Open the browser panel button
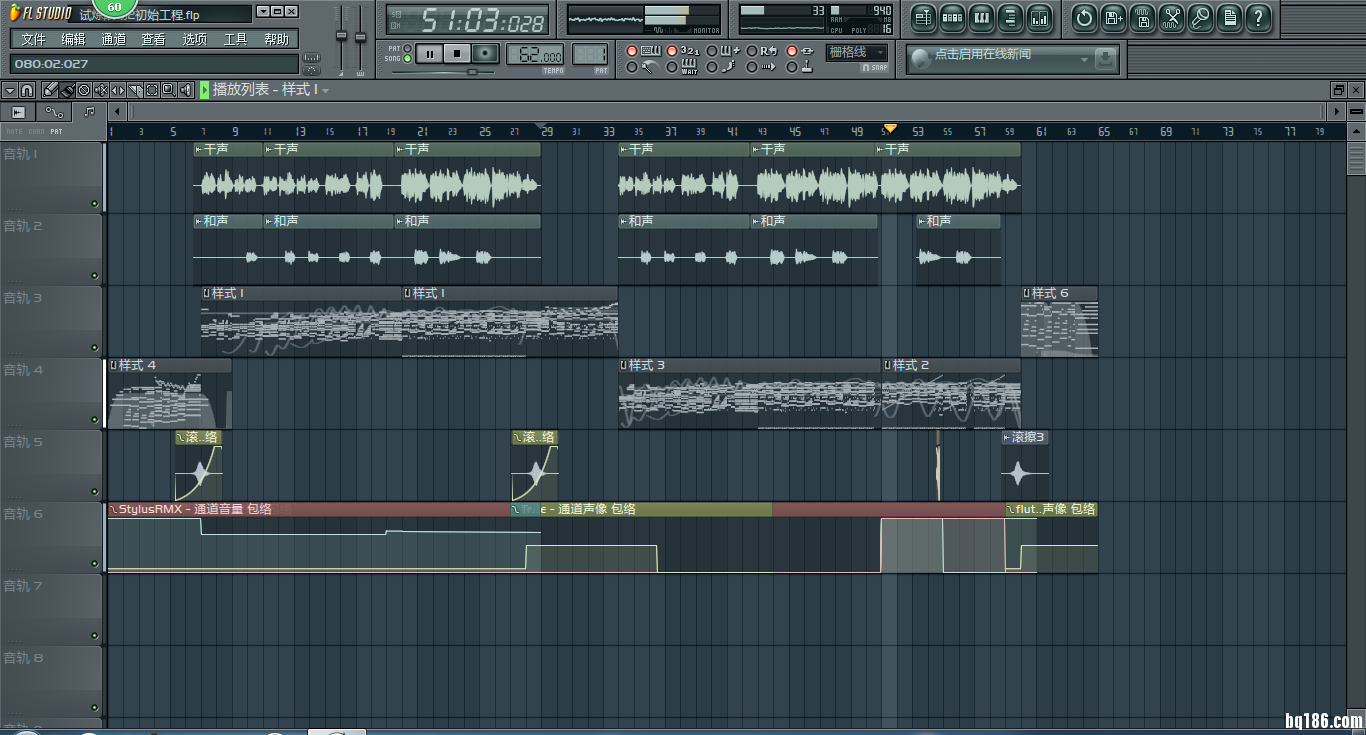This screenshot has width=1366, height=735. click(x=1010, y=18)
